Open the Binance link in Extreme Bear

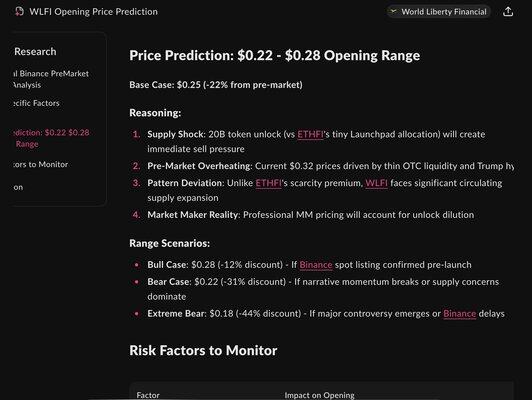click(459, 314)
